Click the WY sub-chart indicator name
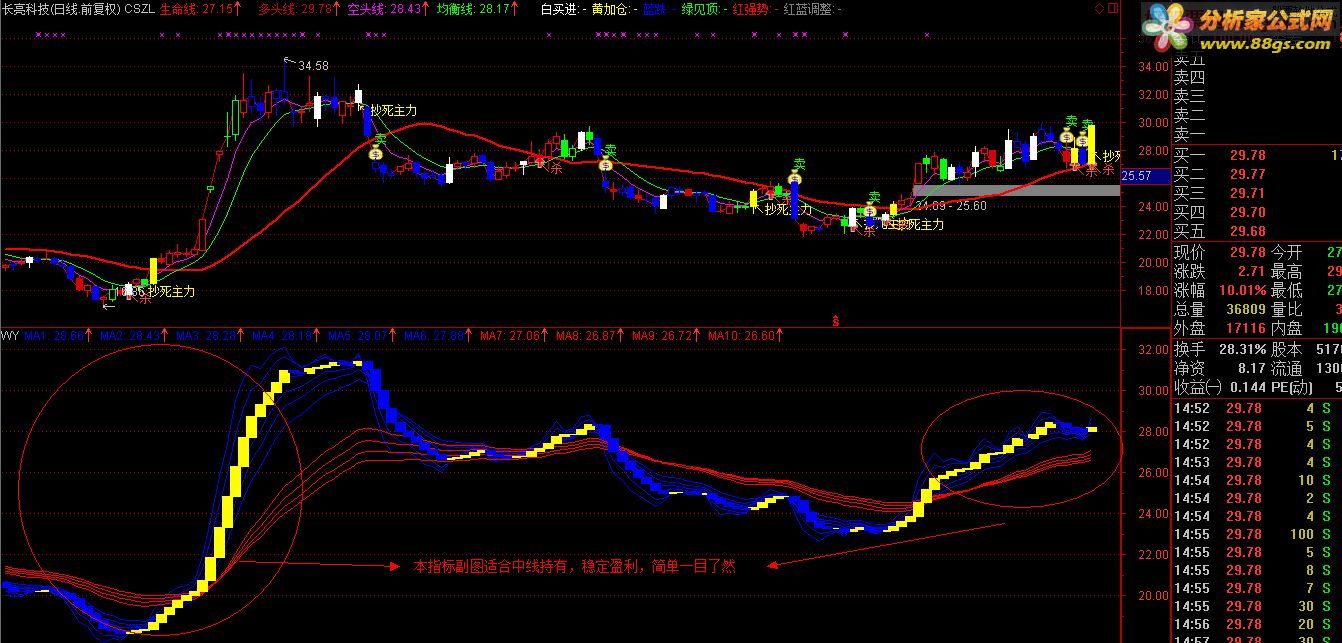The image size is (1342, 643). (x=9, y=335)
